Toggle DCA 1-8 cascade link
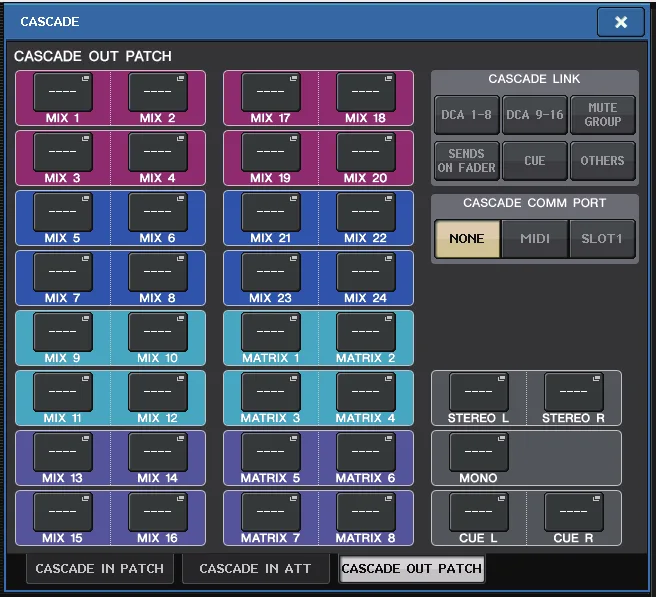656x597 pixels. click(466, 115)
